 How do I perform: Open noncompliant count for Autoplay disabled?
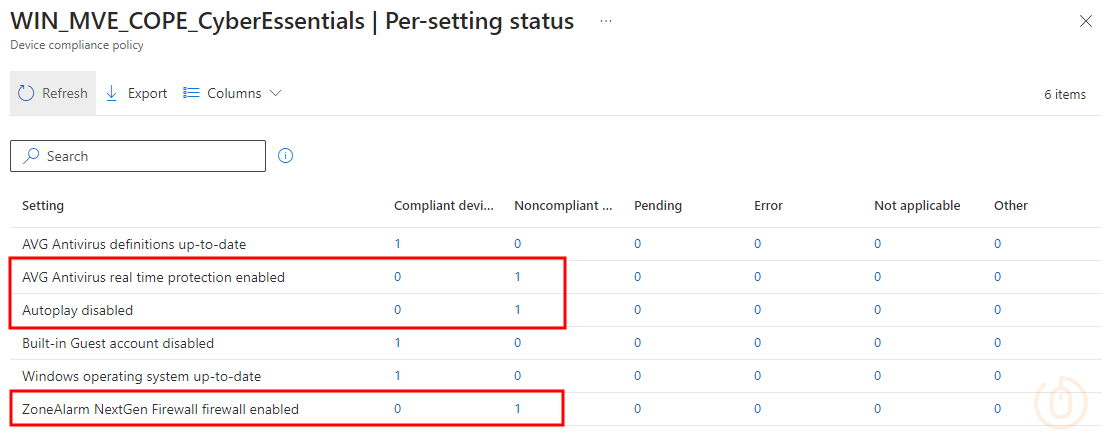tap(518, 310)
